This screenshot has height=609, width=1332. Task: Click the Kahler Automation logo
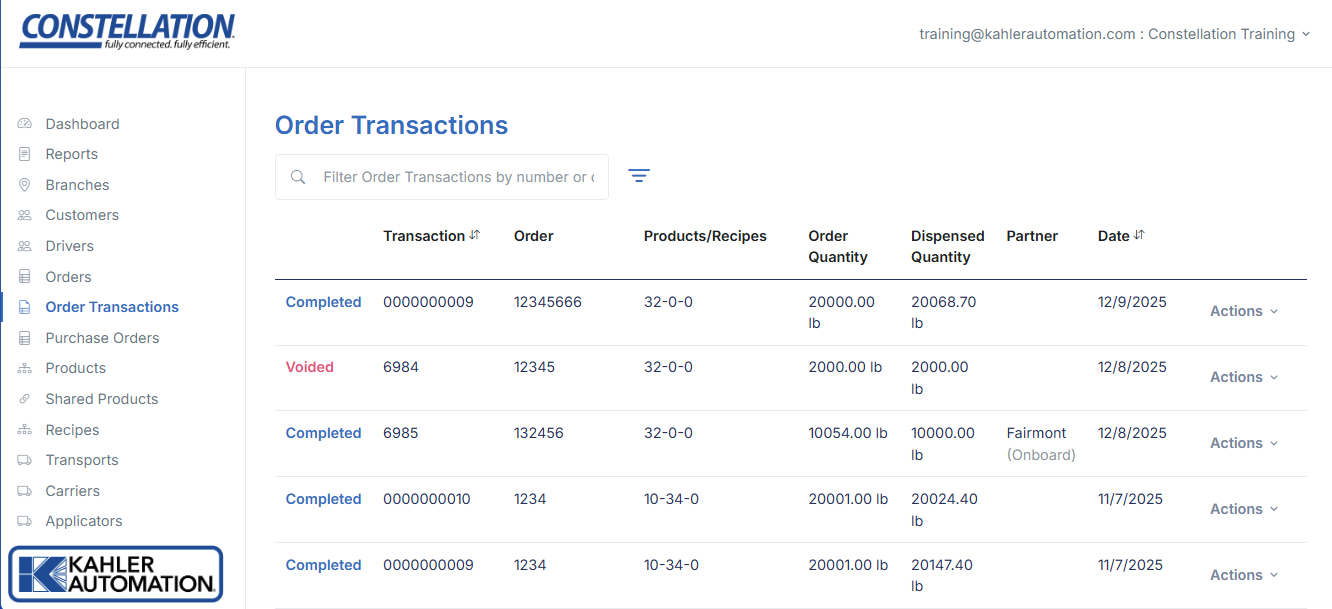(115, 574)
